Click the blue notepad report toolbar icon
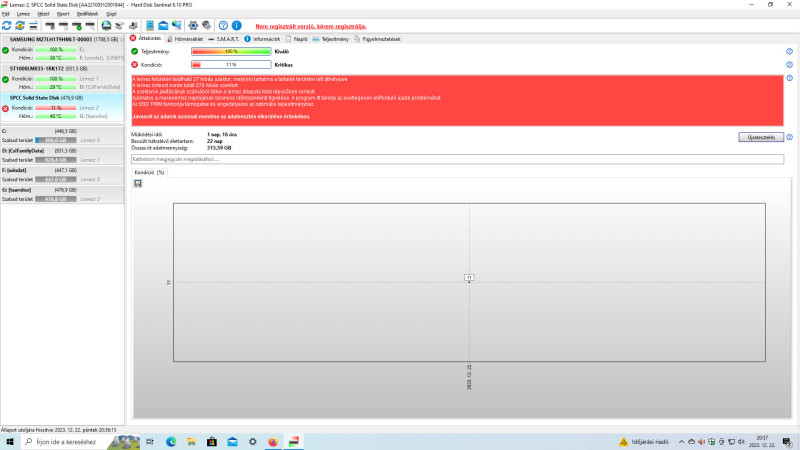 (x=150, y=26)
